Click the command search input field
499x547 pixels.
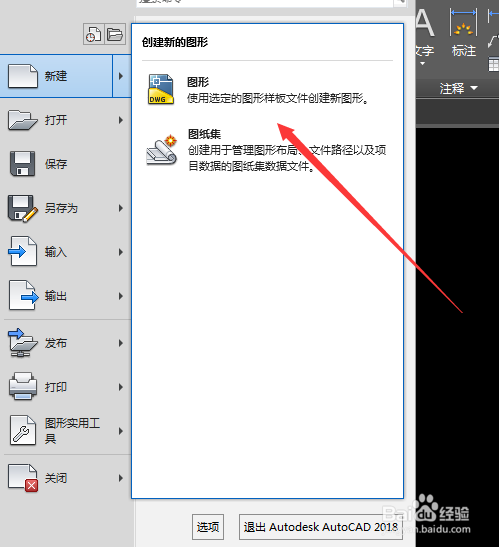pos(265,3)
